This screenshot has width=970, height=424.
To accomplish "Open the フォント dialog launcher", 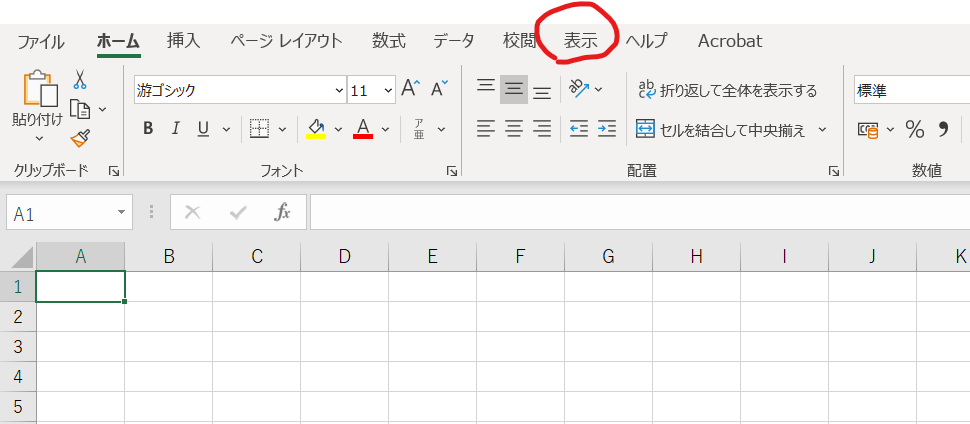I will click(x=452, y=171).
